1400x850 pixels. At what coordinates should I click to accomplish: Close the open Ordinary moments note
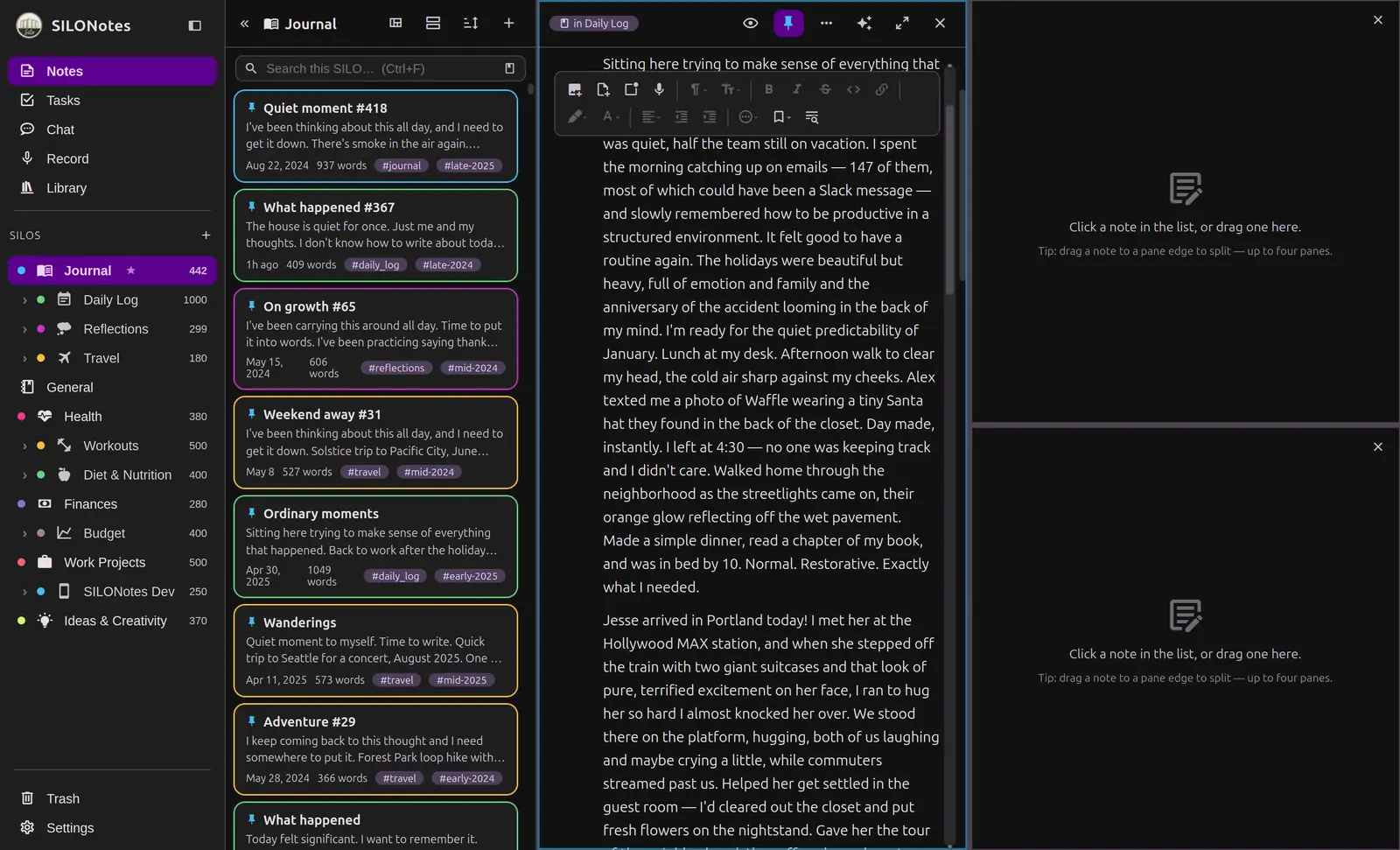940,24
